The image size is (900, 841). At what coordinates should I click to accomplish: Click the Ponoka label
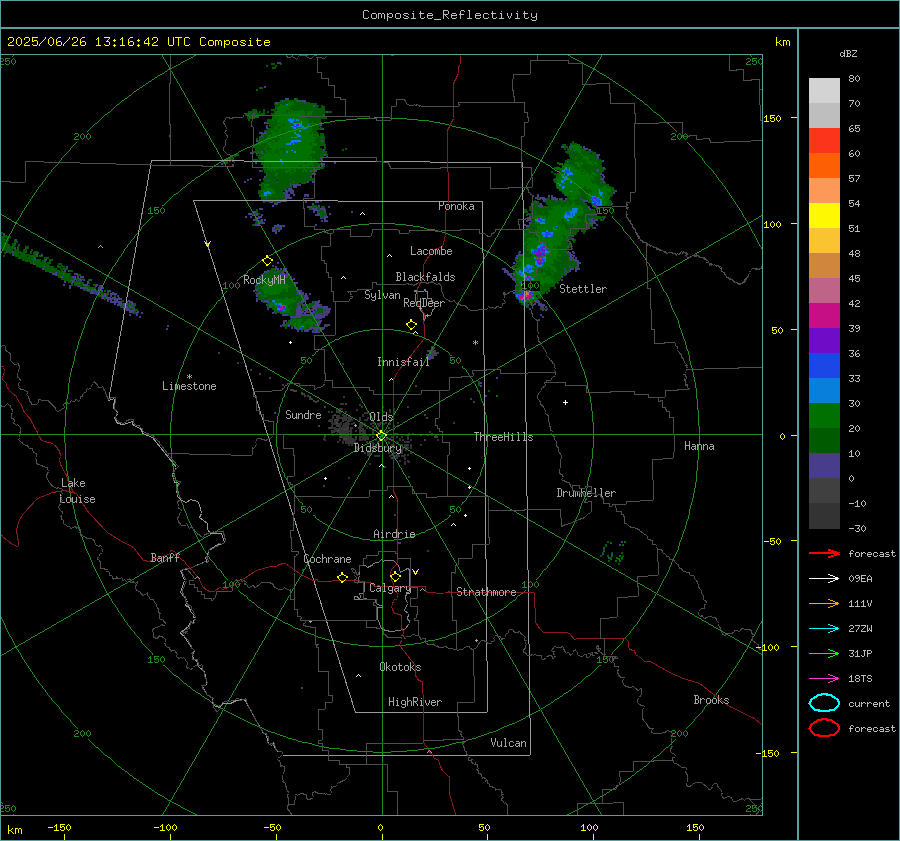click(456, 206)
